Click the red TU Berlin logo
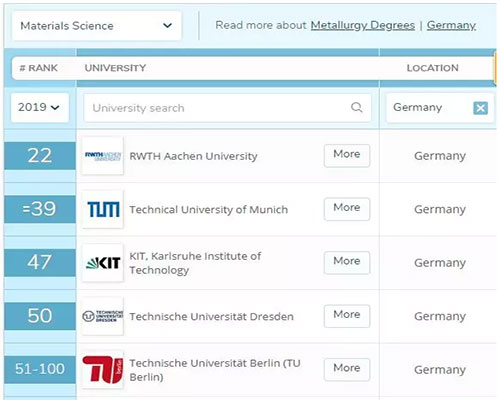 point(103,369)
